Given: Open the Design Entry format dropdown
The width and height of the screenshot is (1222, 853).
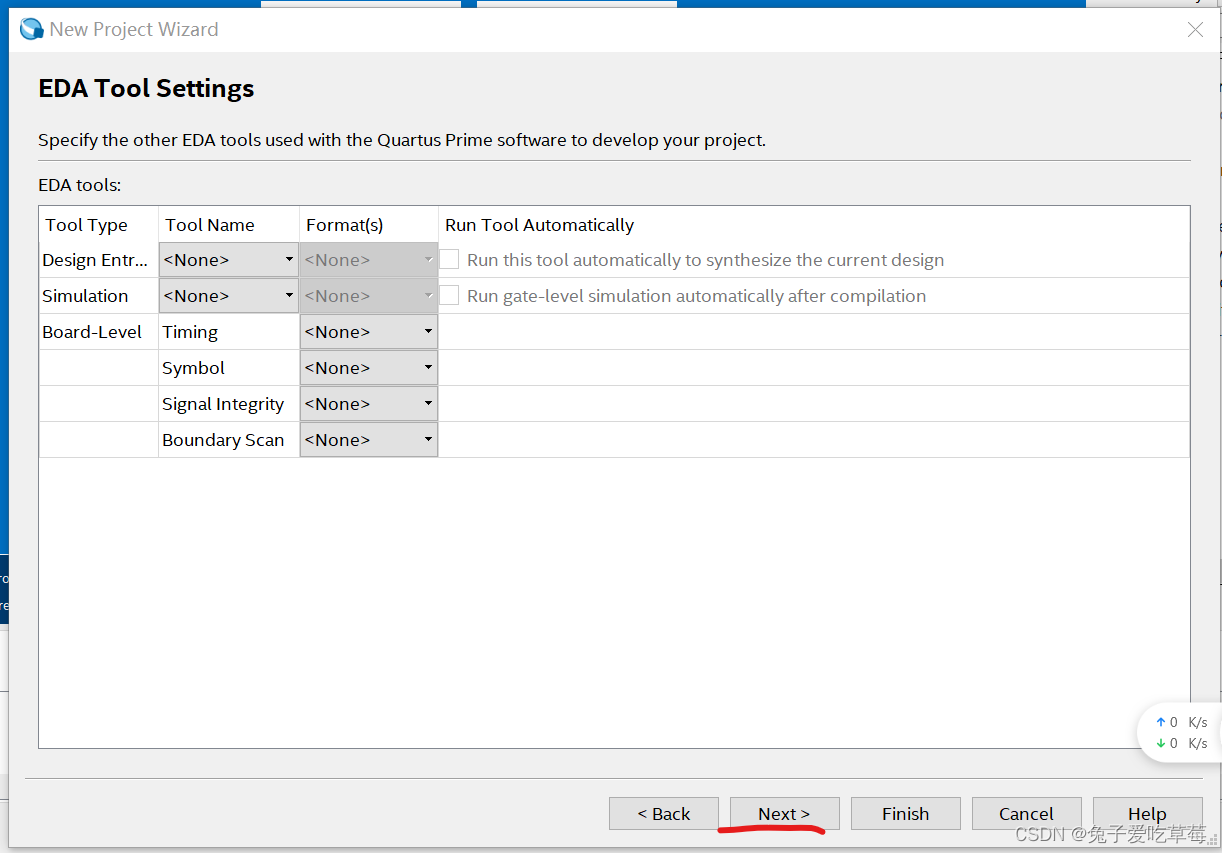Looking at the screenshot, I should pos(368,260).
